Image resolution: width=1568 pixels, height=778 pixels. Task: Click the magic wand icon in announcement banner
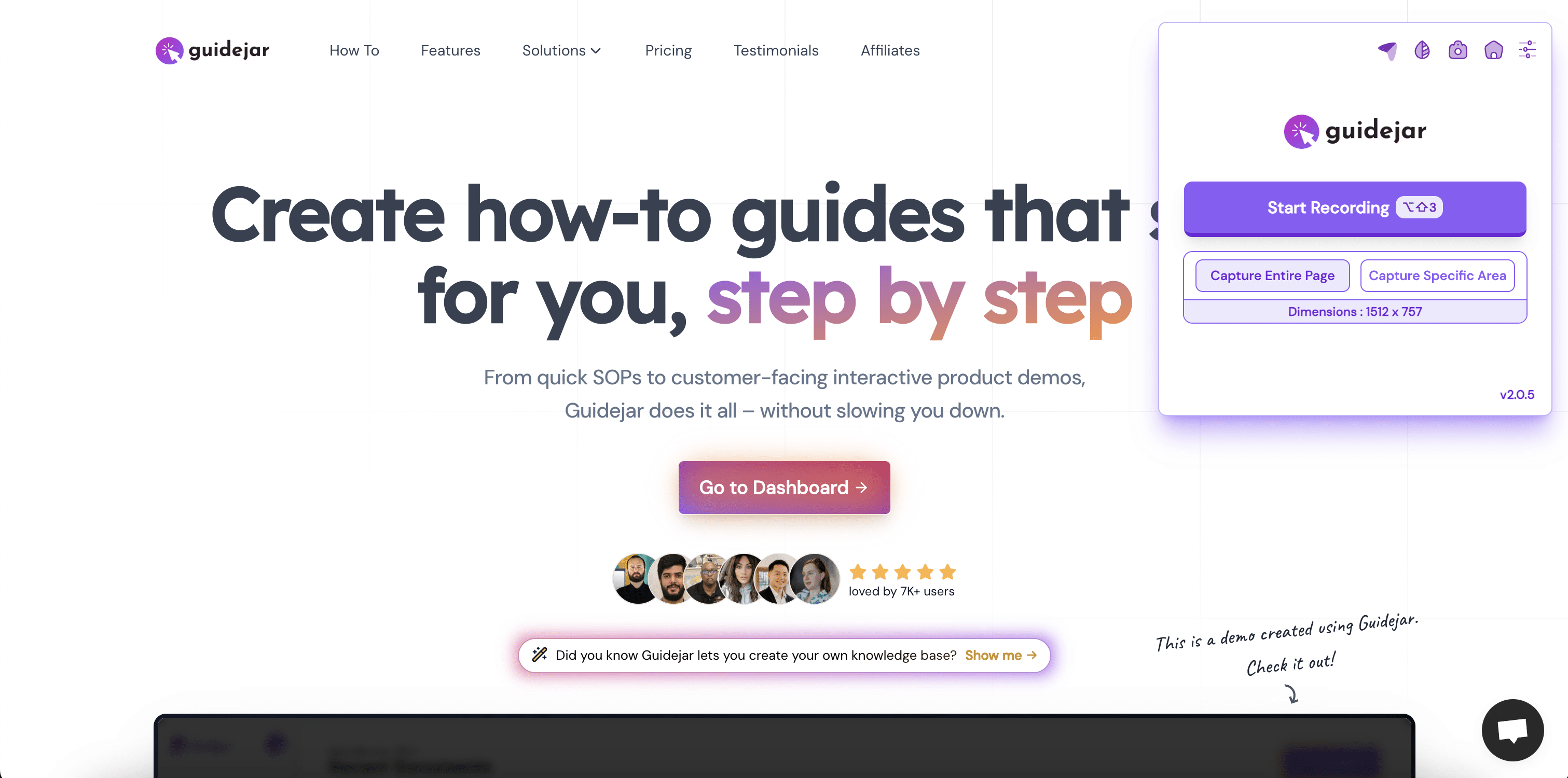pyautogui.click(x=539, y=655)
